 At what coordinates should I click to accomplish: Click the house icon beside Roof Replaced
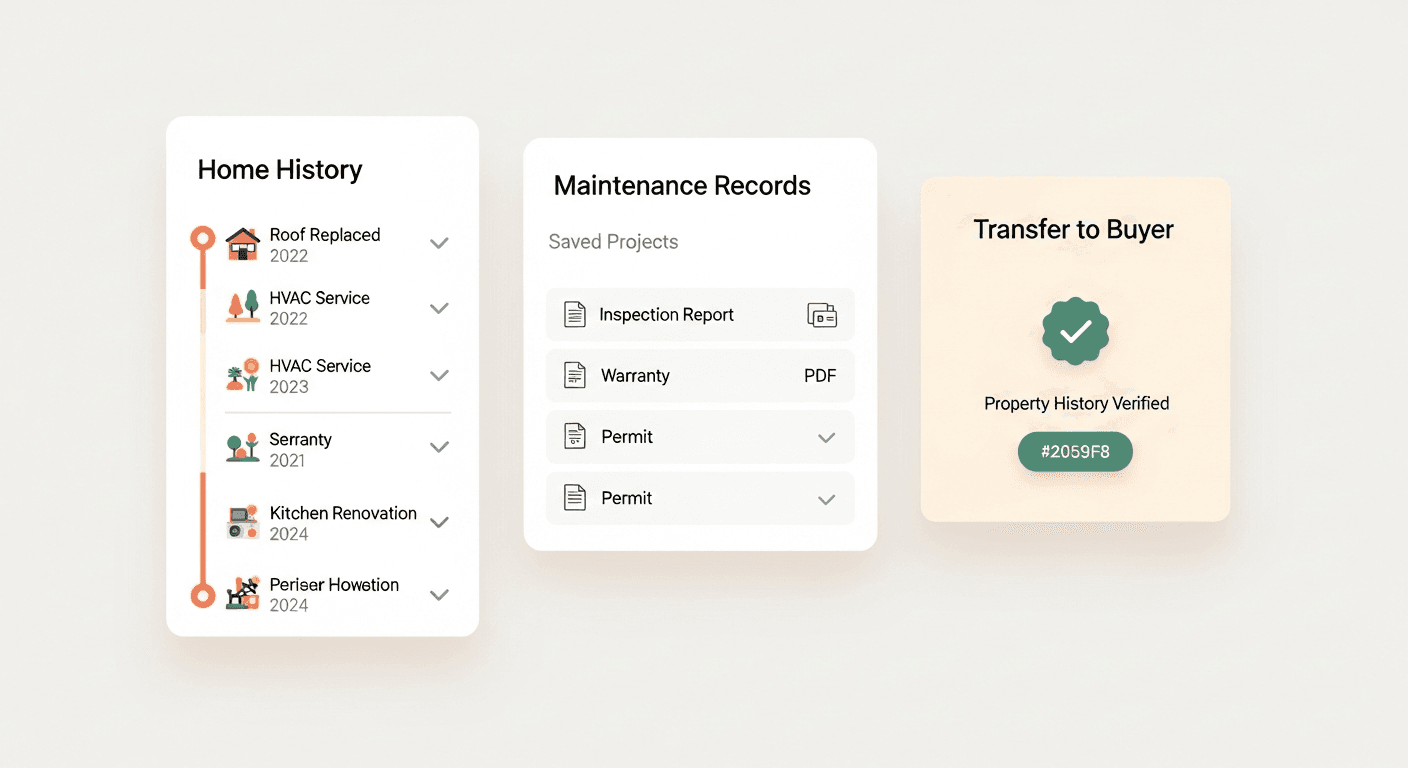[x=242, y=244]
